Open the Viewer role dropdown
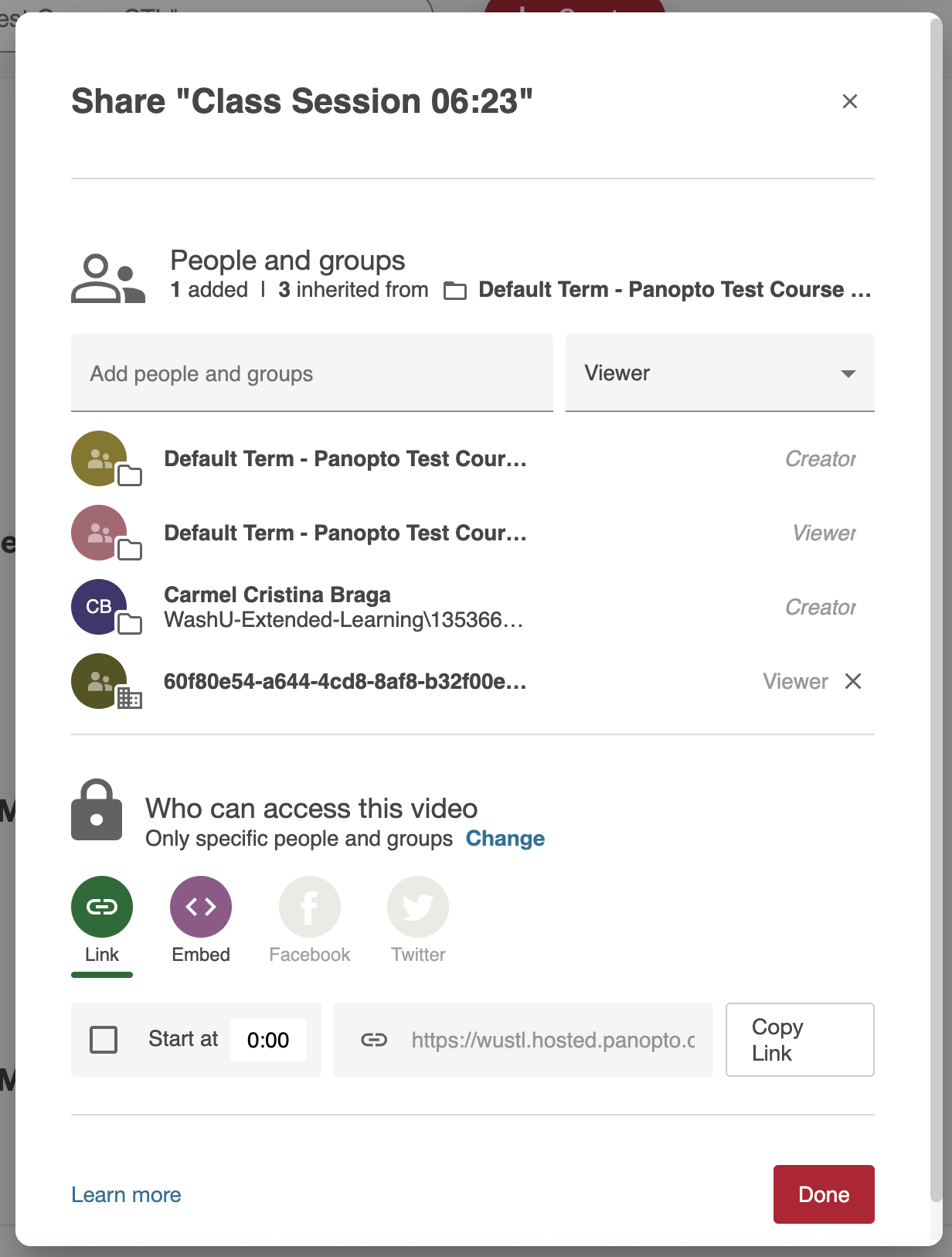The image size is (952, 1257). tap(719, 373)
